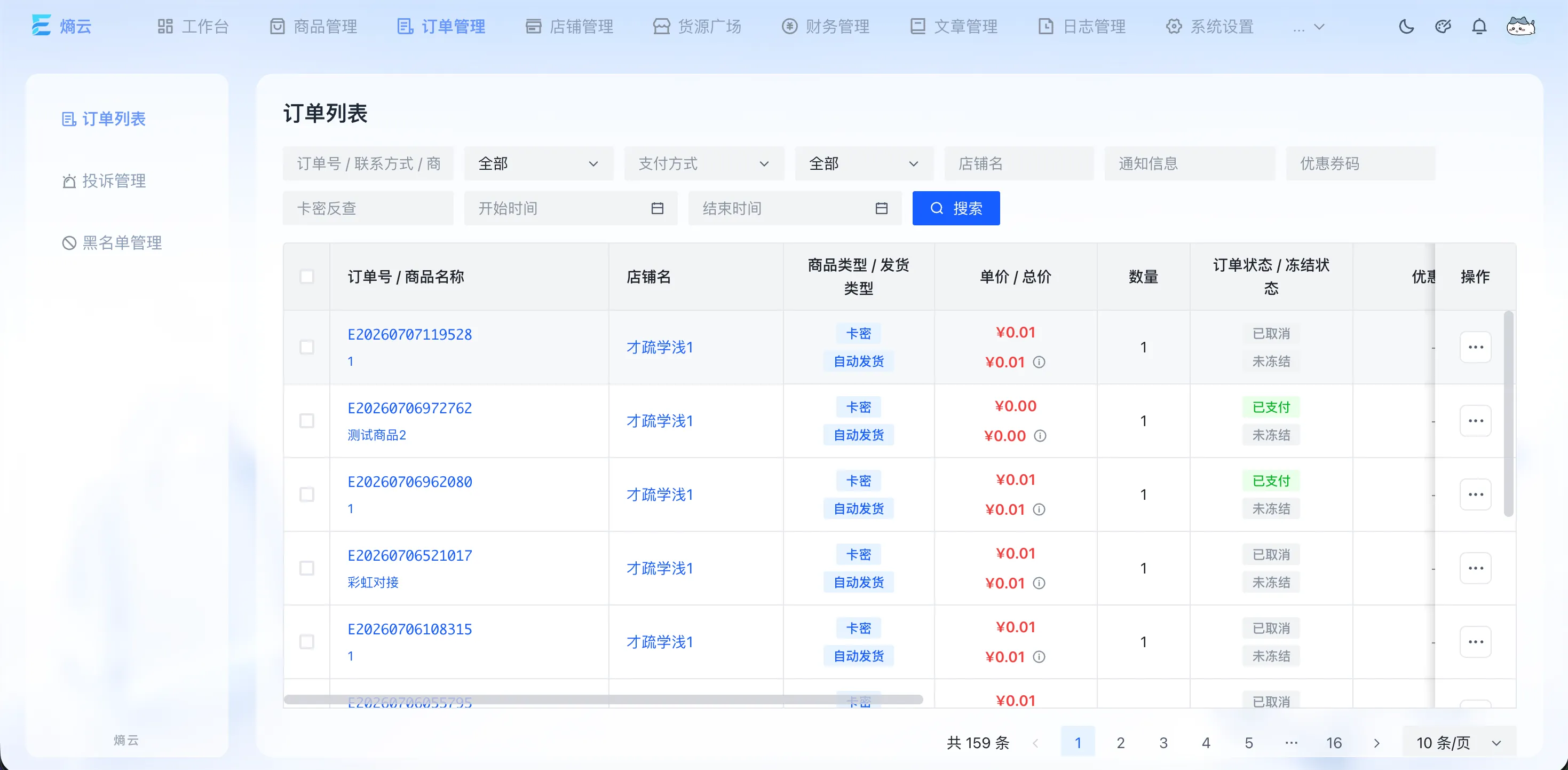Viewport: 1568px width, 770px height.
Task: Open 才疏学浅1 shop in E20260706962080 row
Action: 660,494
